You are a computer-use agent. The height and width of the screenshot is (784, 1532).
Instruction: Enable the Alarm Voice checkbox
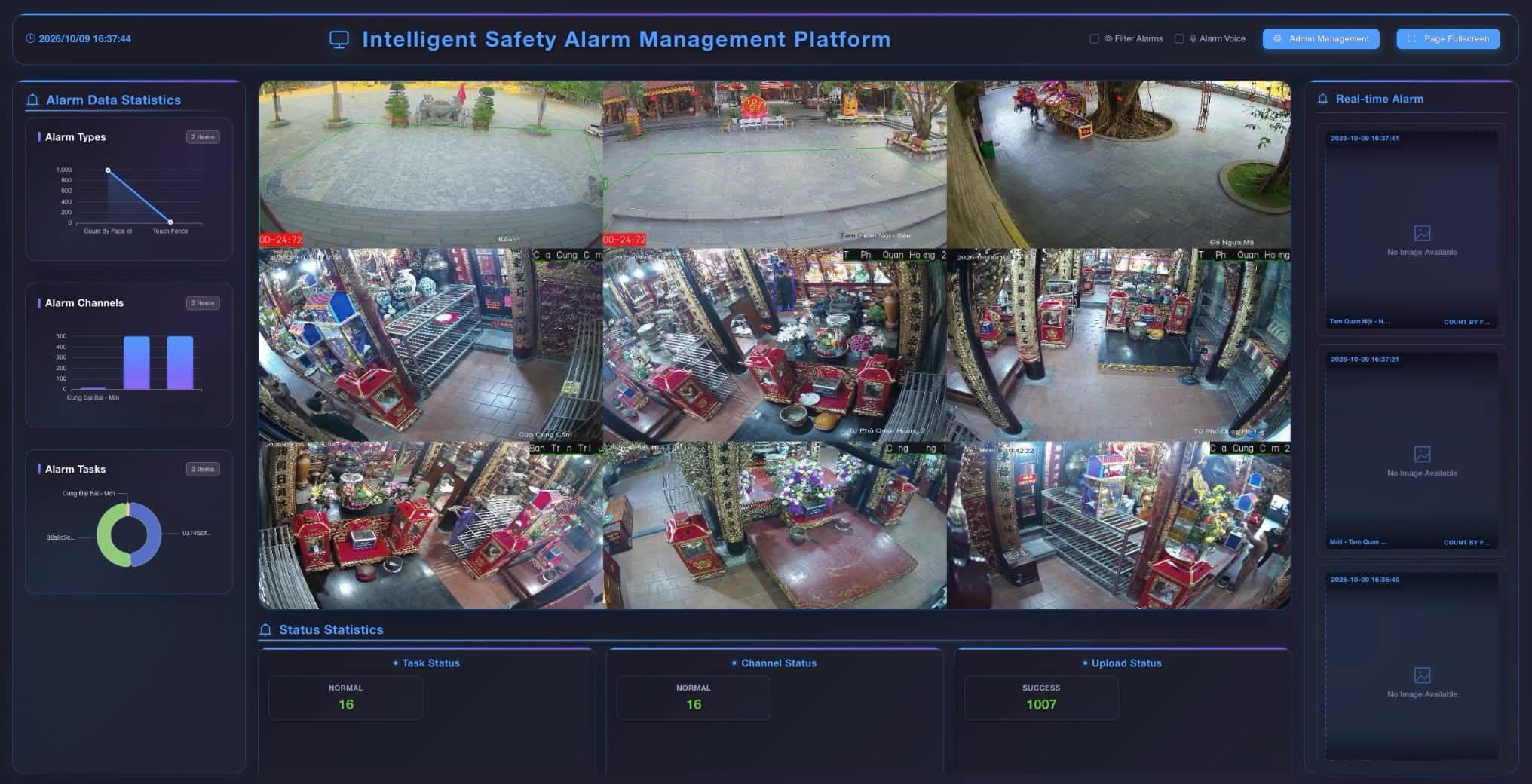(1179, 38)
